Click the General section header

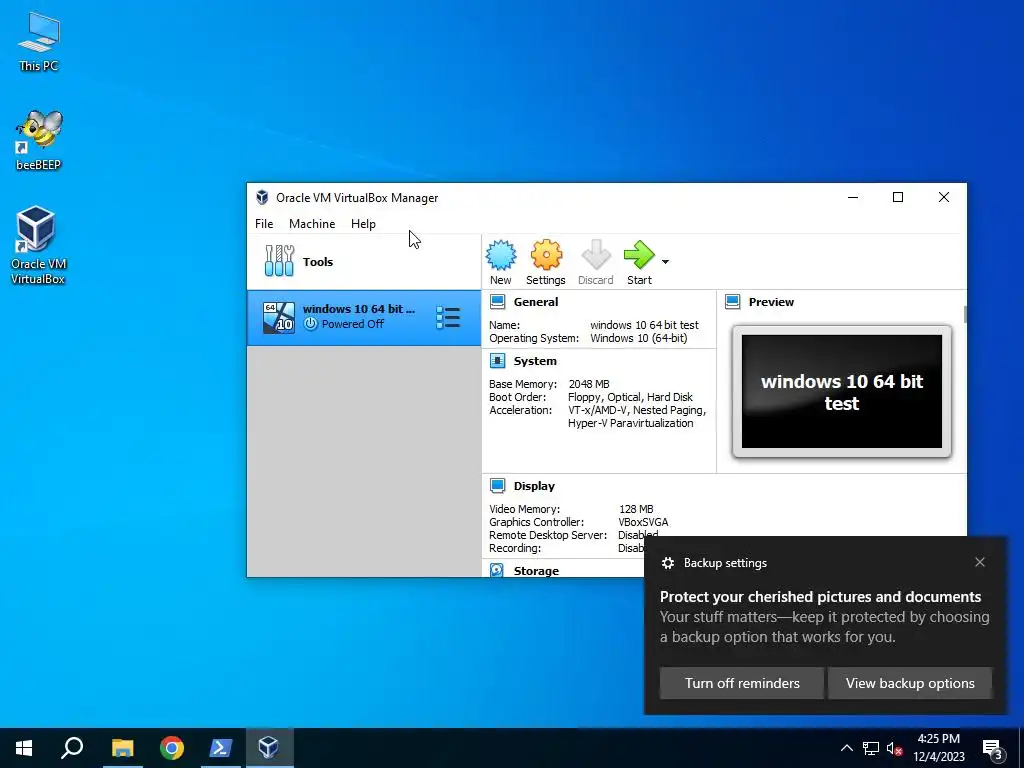click(x=536, y=302)
